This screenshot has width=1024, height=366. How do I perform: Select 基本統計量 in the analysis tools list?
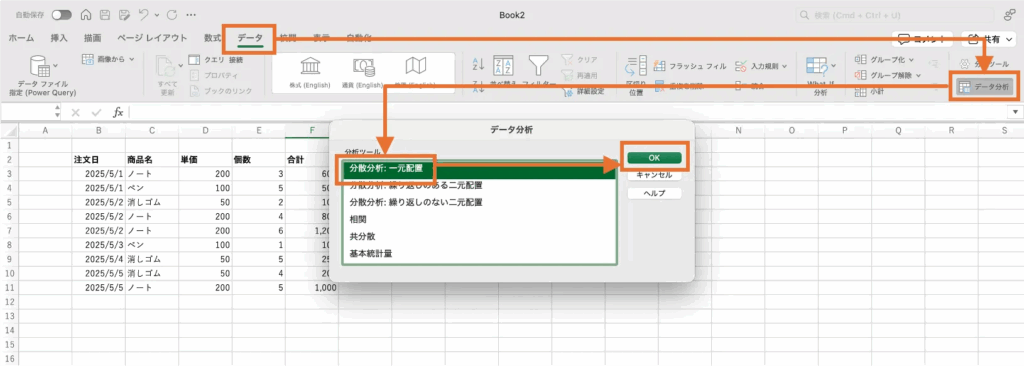[479, 253]
